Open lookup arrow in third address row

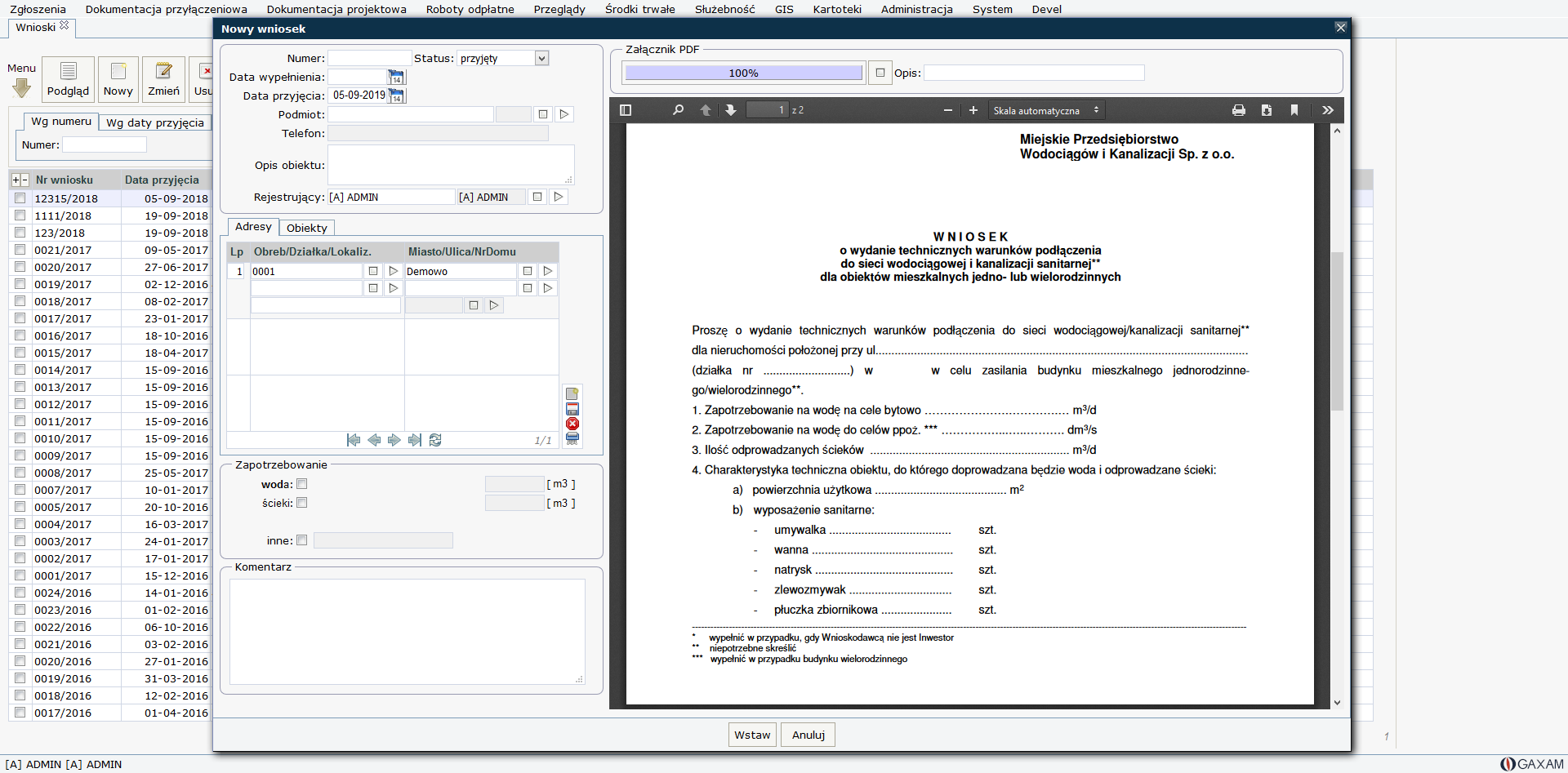pyautogui.click(x=494, y=305)
